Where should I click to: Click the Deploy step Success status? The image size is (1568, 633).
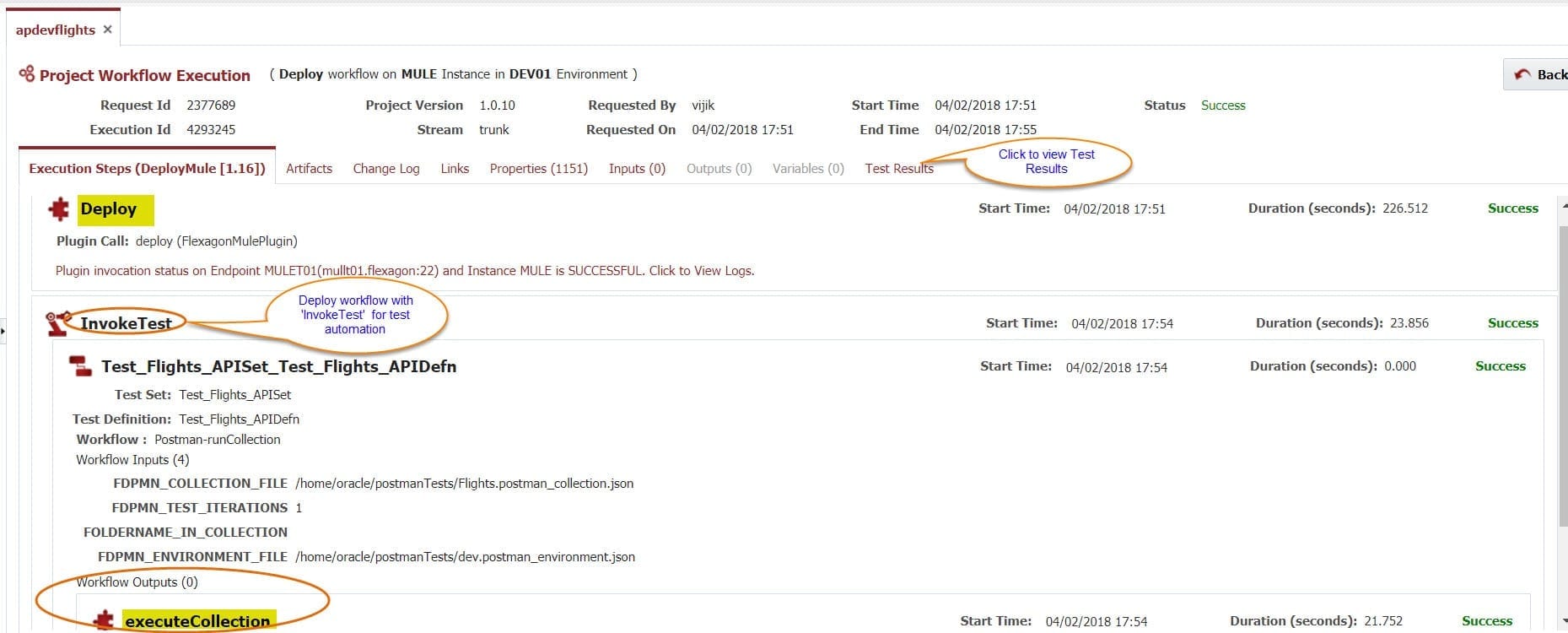[x=1513, y=208]
